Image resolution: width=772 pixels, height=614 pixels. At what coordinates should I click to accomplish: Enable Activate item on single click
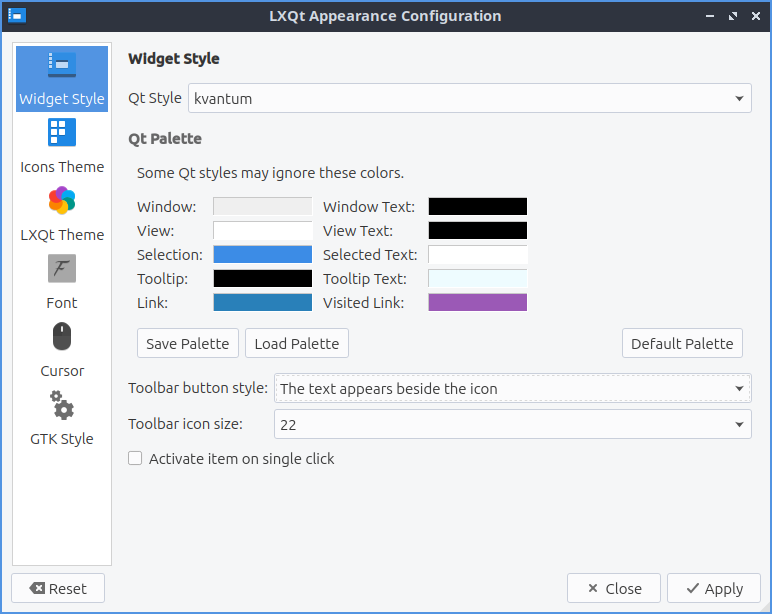135,459
